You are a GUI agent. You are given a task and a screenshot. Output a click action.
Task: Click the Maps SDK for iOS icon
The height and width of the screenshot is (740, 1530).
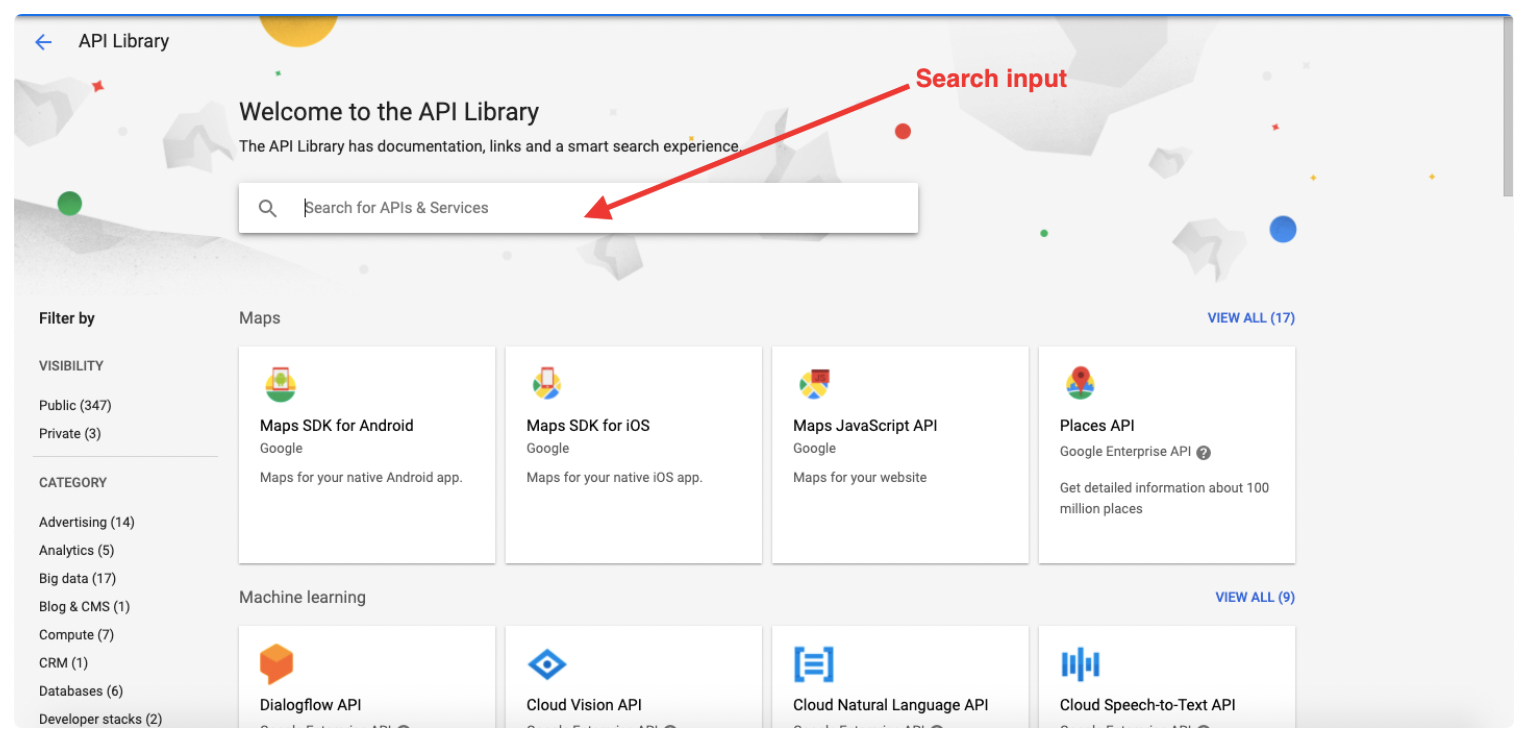coord(546,384)
